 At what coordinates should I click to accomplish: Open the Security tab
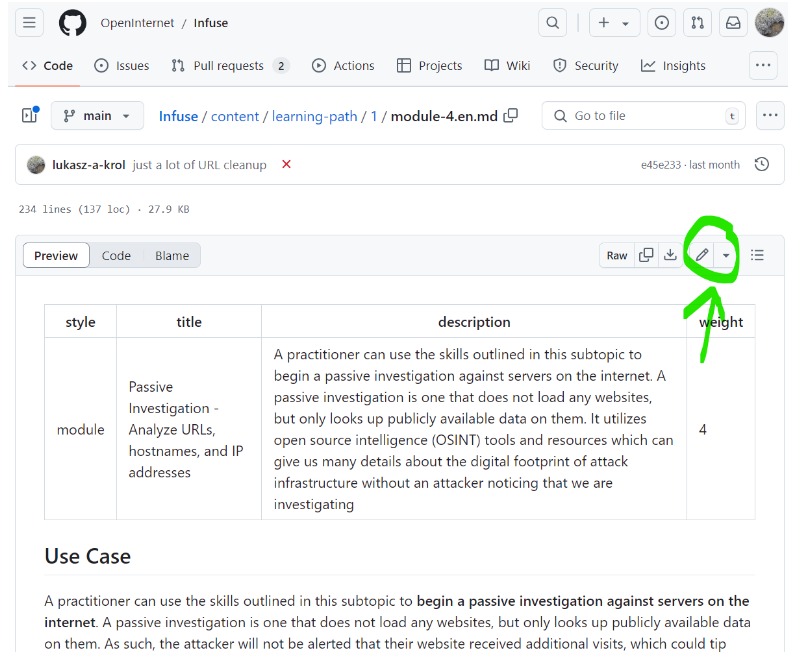(586, 66)
